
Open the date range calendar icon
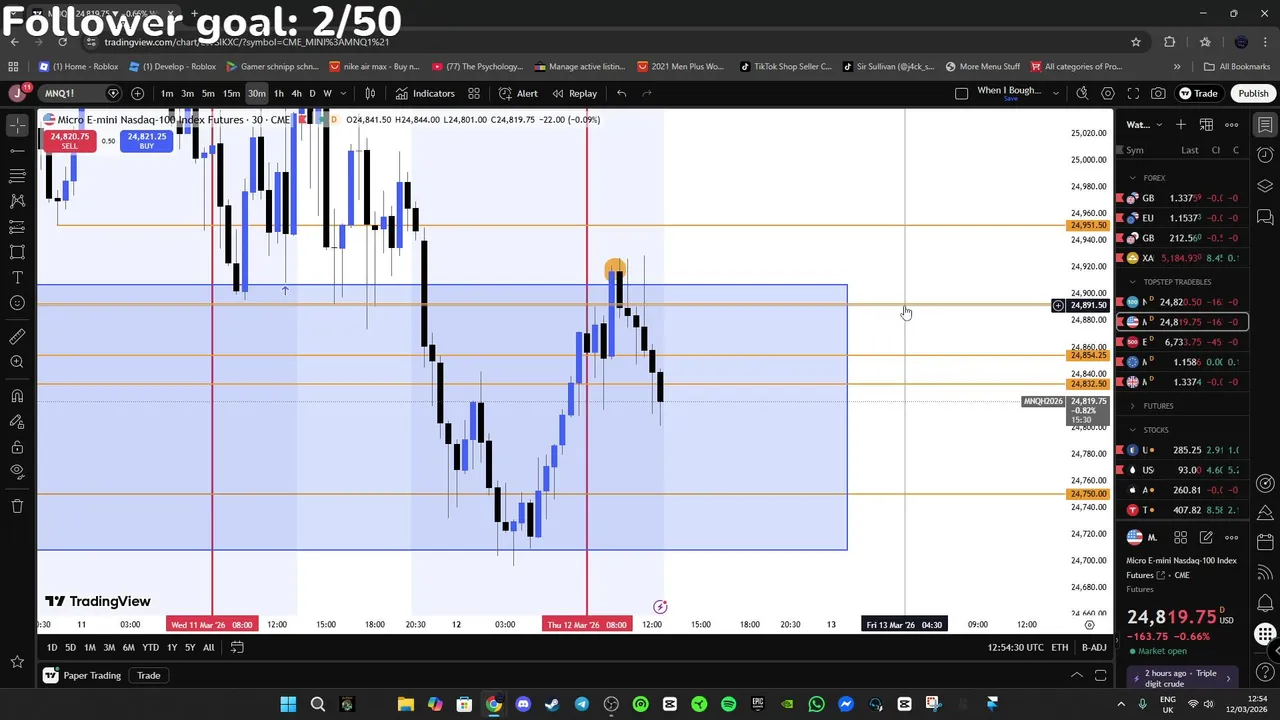tap(237, 647)
